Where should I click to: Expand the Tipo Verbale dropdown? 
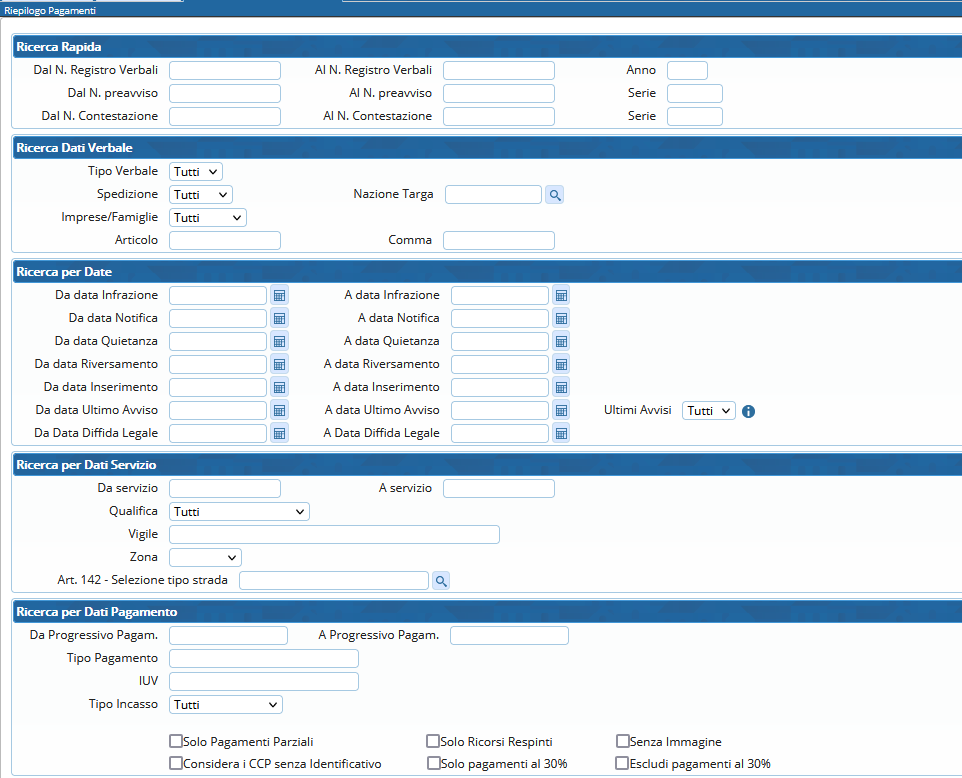(x=196, y=172)
